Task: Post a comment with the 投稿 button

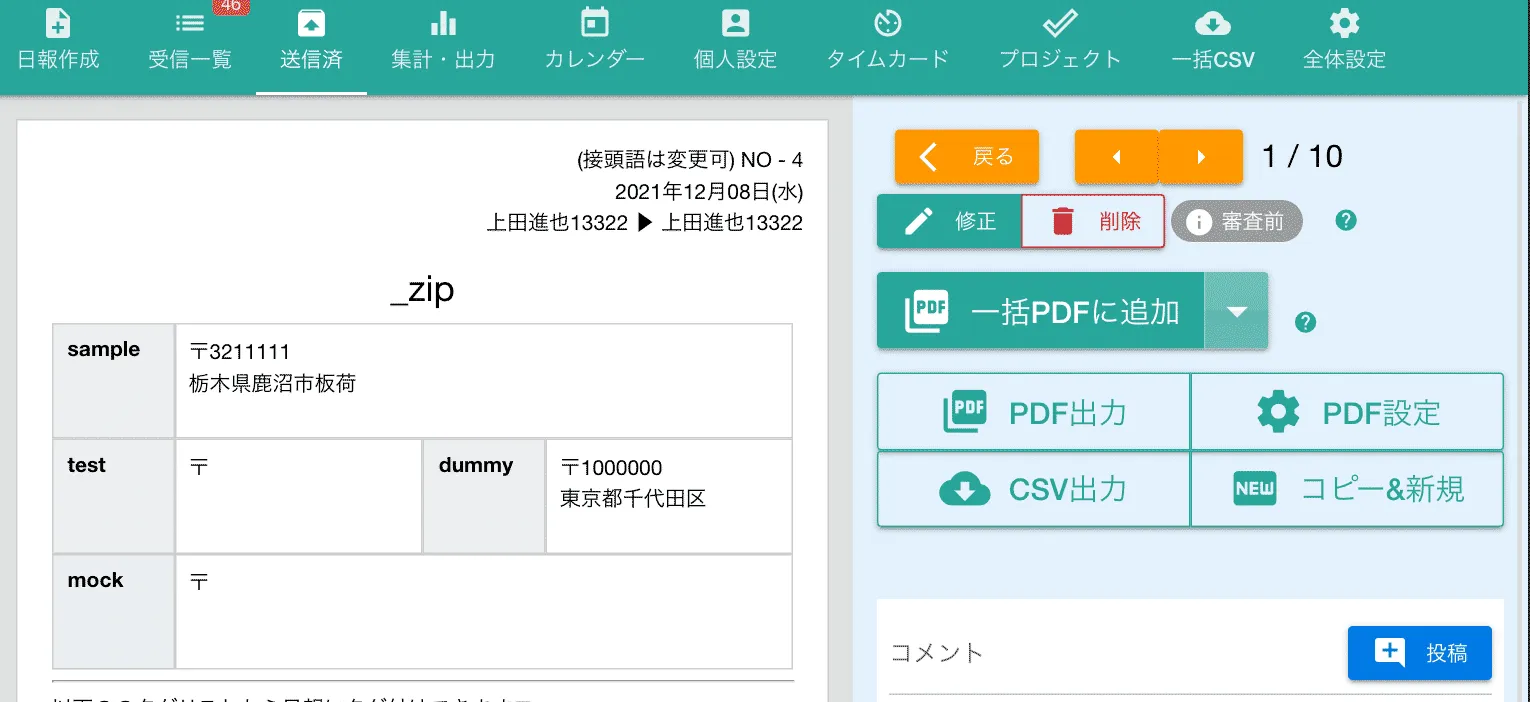Action: (1419, 652)
